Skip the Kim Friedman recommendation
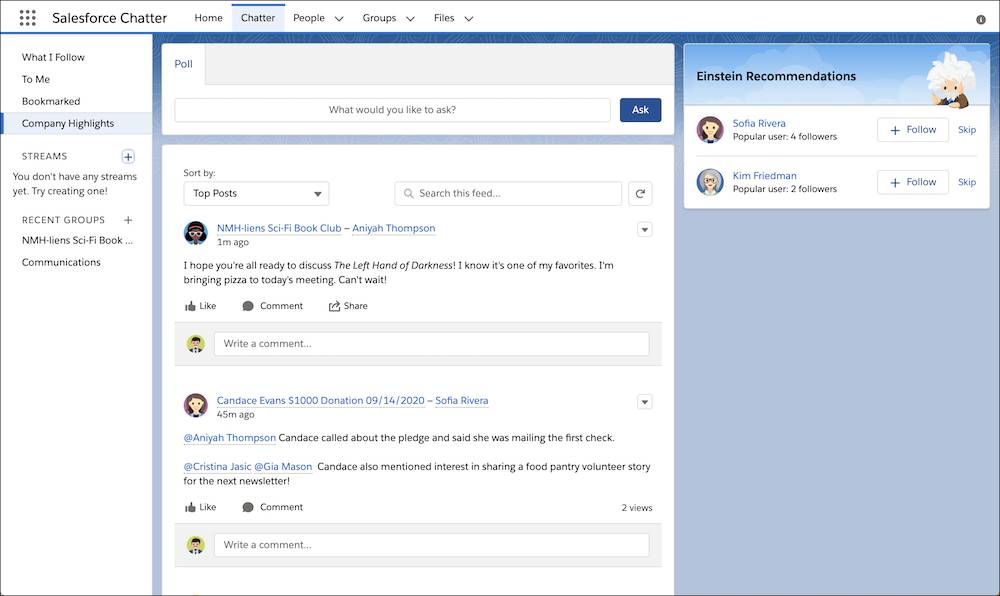Screen dimensions: 1000x596 [967, 182]
